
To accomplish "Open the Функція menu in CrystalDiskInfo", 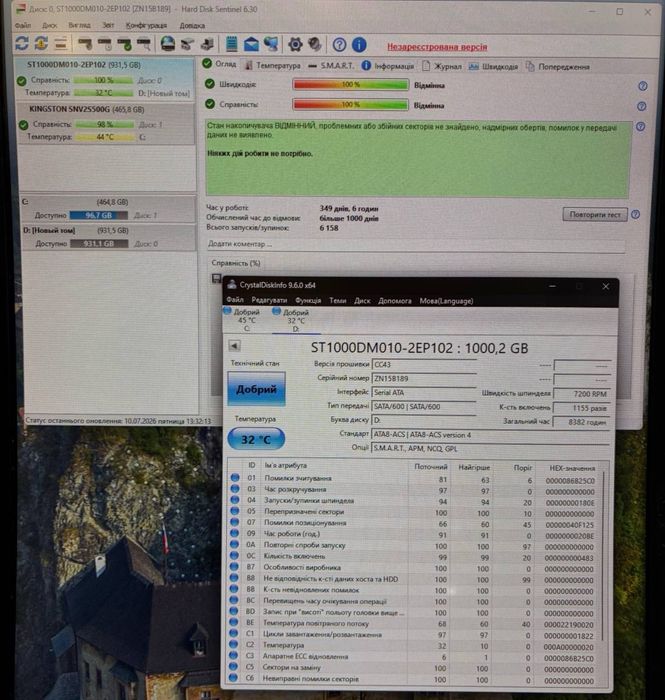I will pyautogui.click(x=308, y=300).
